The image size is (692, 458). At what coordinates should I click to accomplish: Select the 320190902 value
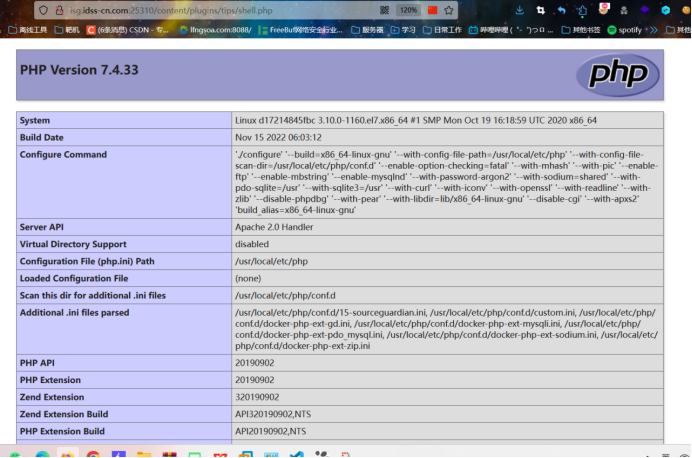(257, 397)
